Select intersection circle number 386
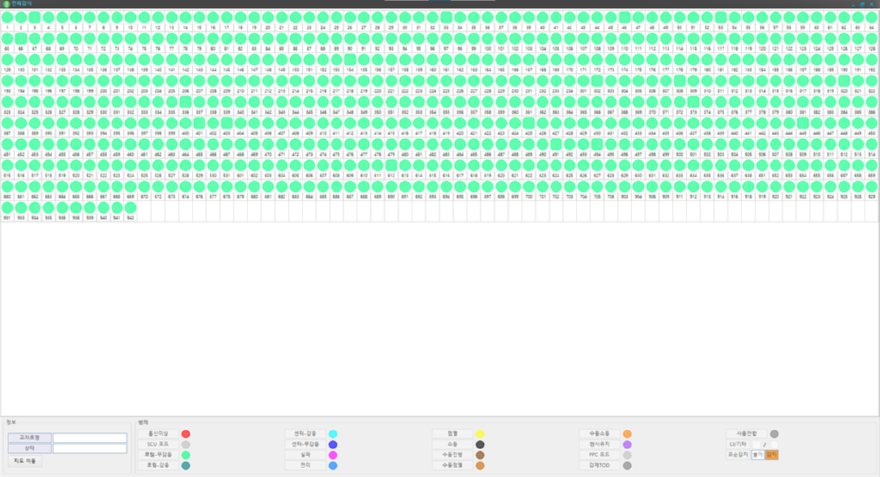 872,102
